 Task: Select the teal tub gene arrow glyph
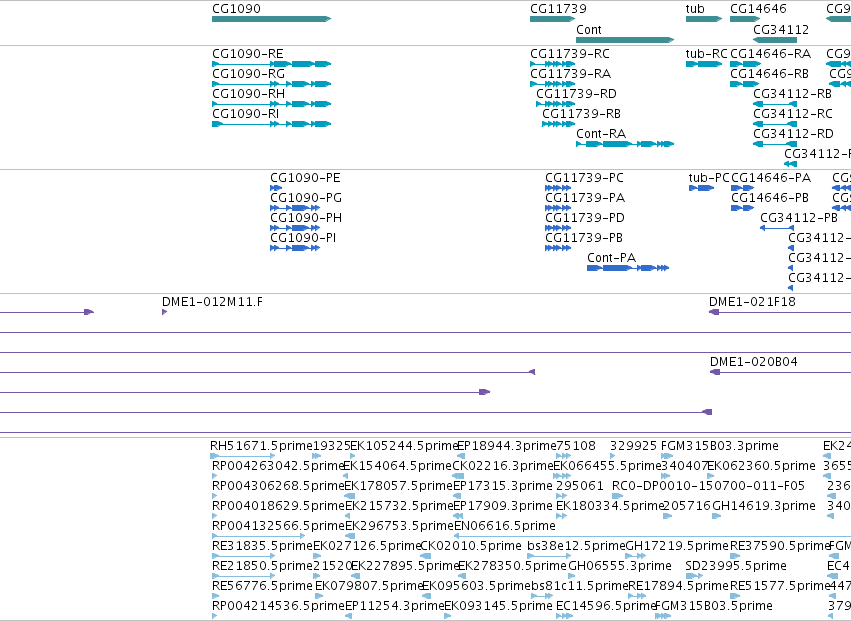[x=704, y=19]
